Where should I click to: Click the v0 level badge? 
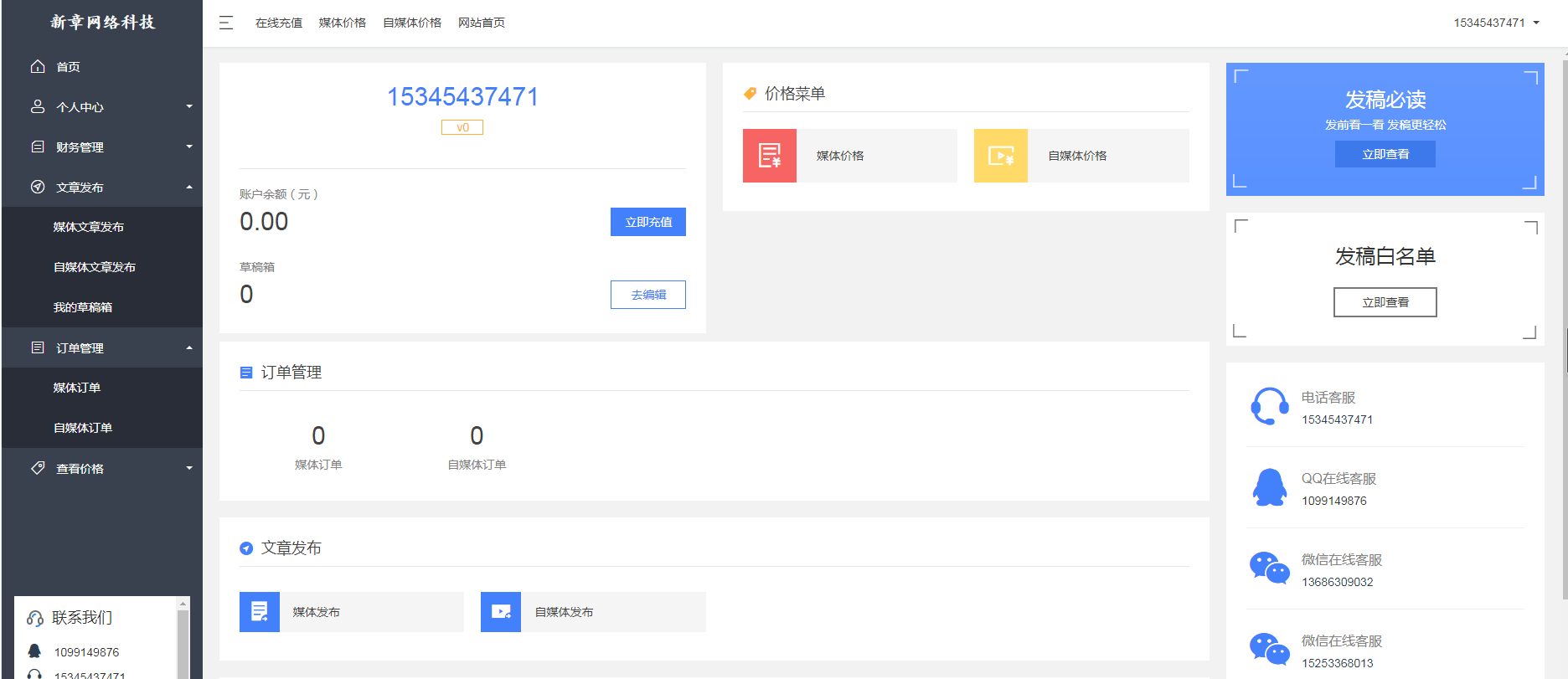pos(462,127)
